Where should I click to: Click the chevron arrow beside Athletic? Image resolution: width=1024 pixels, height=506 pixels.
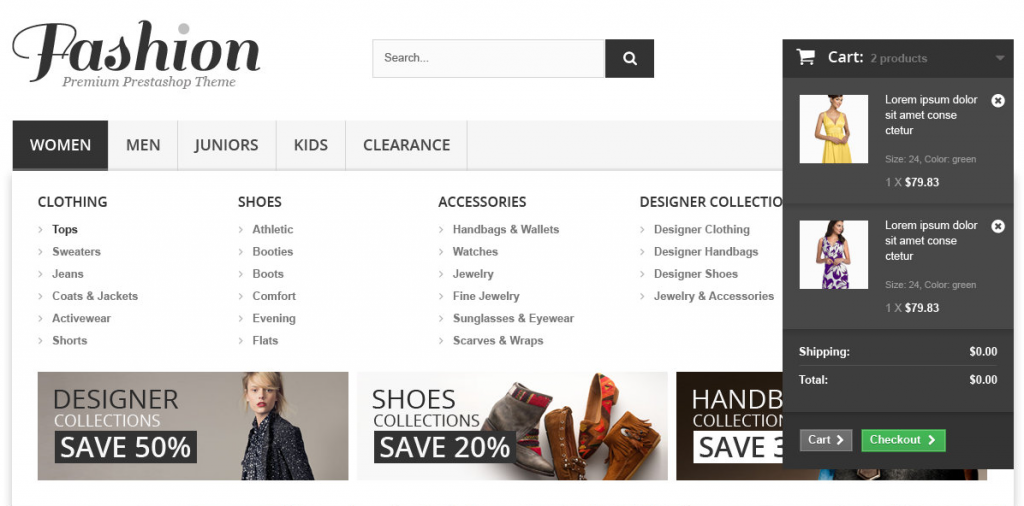point(241,229)
